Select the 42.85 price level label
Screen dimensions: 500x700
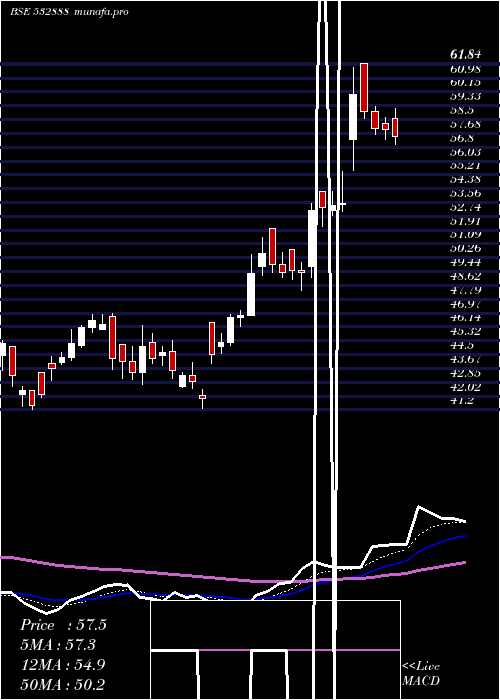click(466, 373)
